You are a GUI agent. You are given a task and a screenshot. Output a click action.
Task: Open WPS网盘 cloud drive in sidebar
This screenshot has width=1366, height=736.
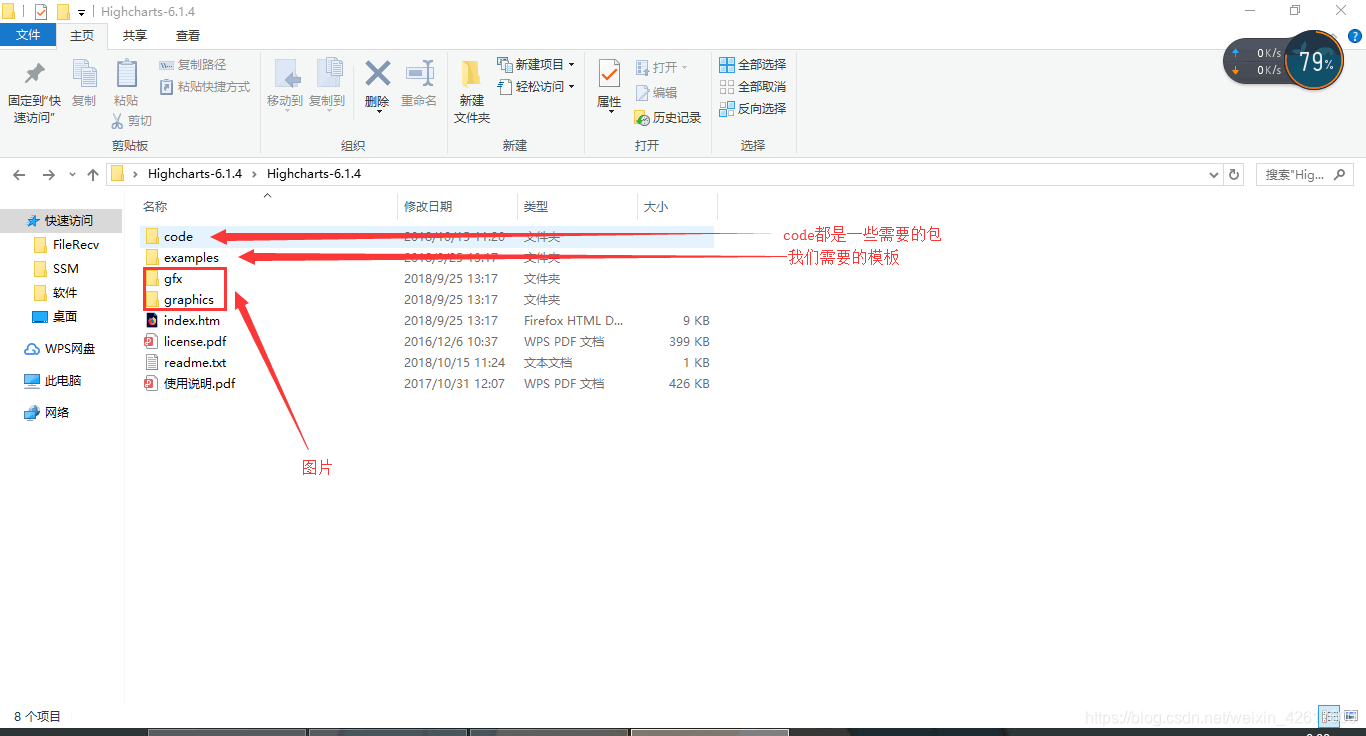point(70,349)
